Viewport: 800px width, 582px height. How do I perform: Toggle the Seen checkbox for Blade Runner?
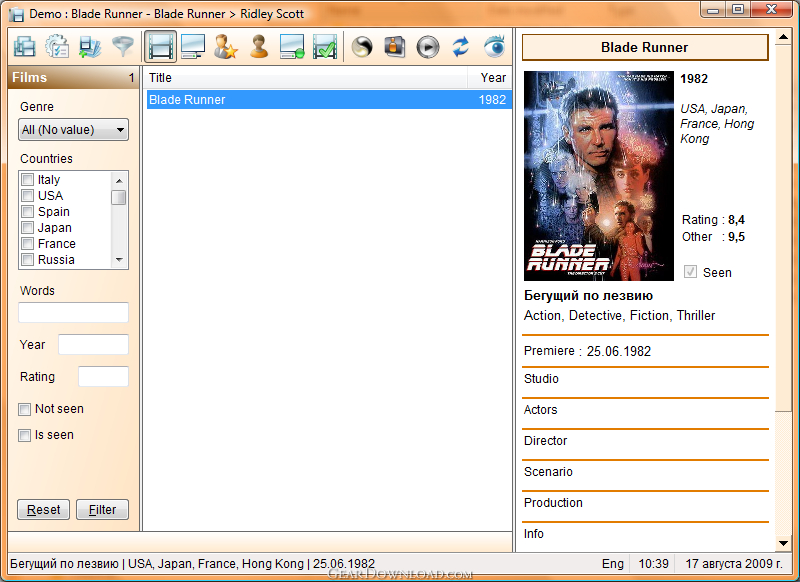pyautogui.click(x=690, y=272)
